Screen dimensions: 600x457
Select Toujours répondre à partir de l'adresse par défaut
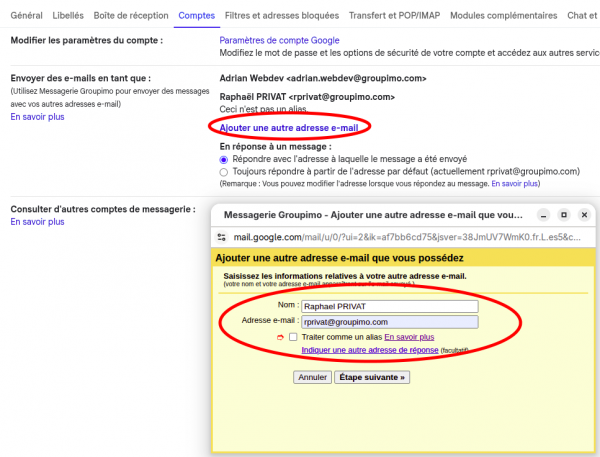point(223,172)
